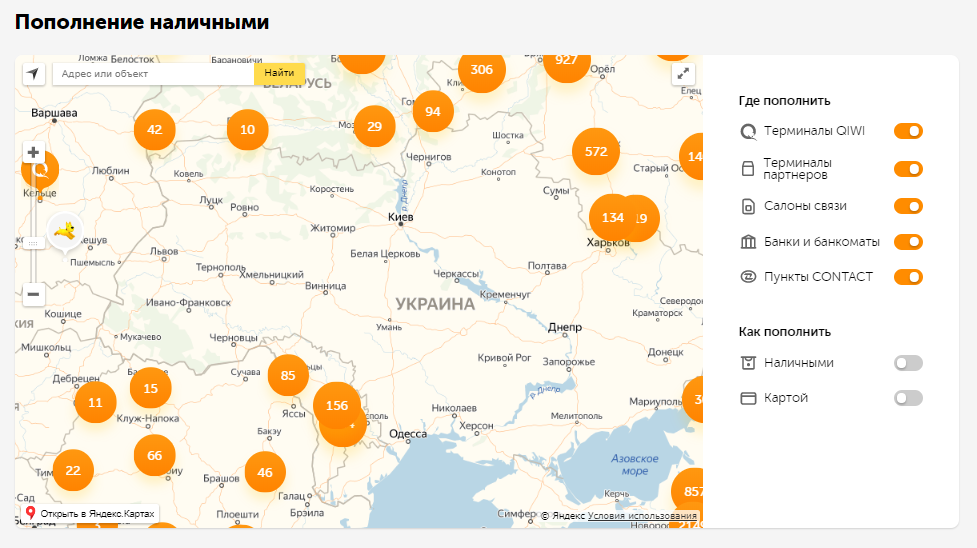Click the Банки и банкоматы label
Screen dimensions: 977x548
pyautogui.click(x=822, y=242)
